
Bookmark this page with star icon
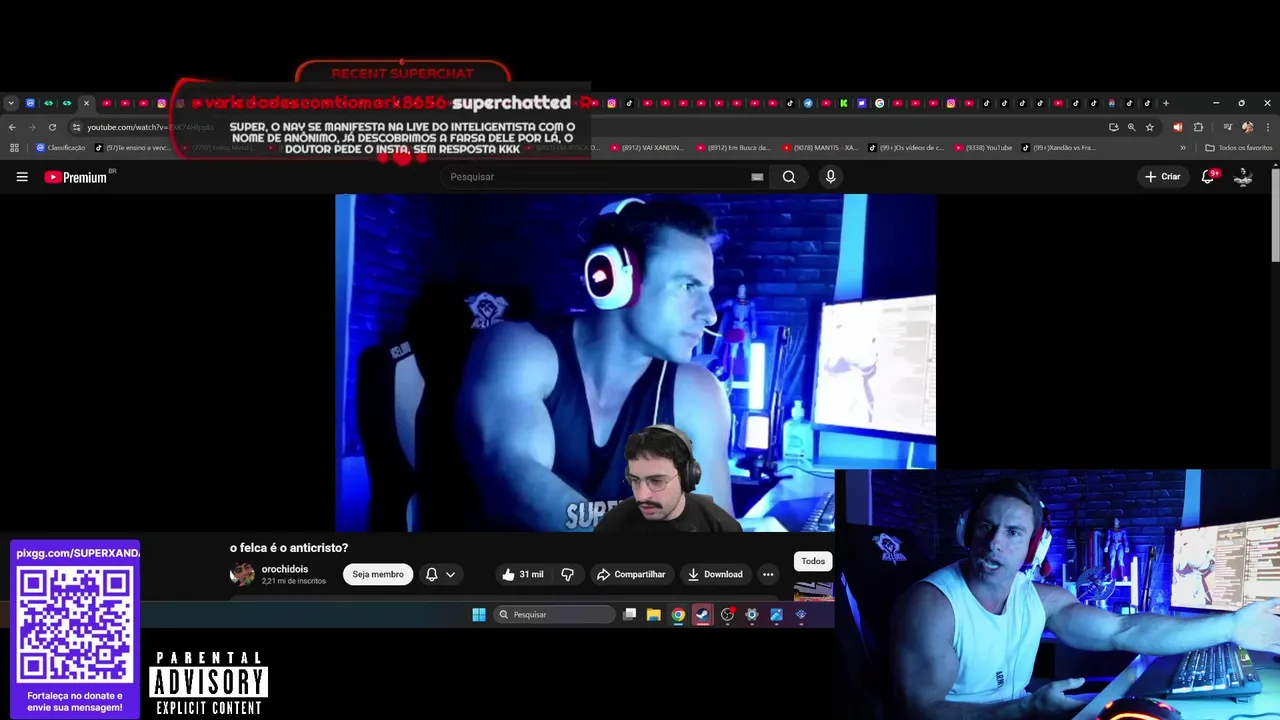coord(1150,127)
